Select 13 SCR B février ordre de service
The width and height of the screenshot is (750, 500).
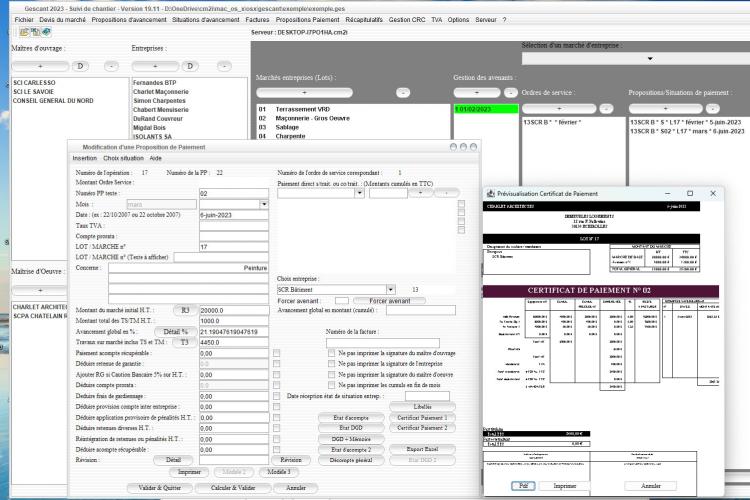pyautogui.click(x=552, y=122)
